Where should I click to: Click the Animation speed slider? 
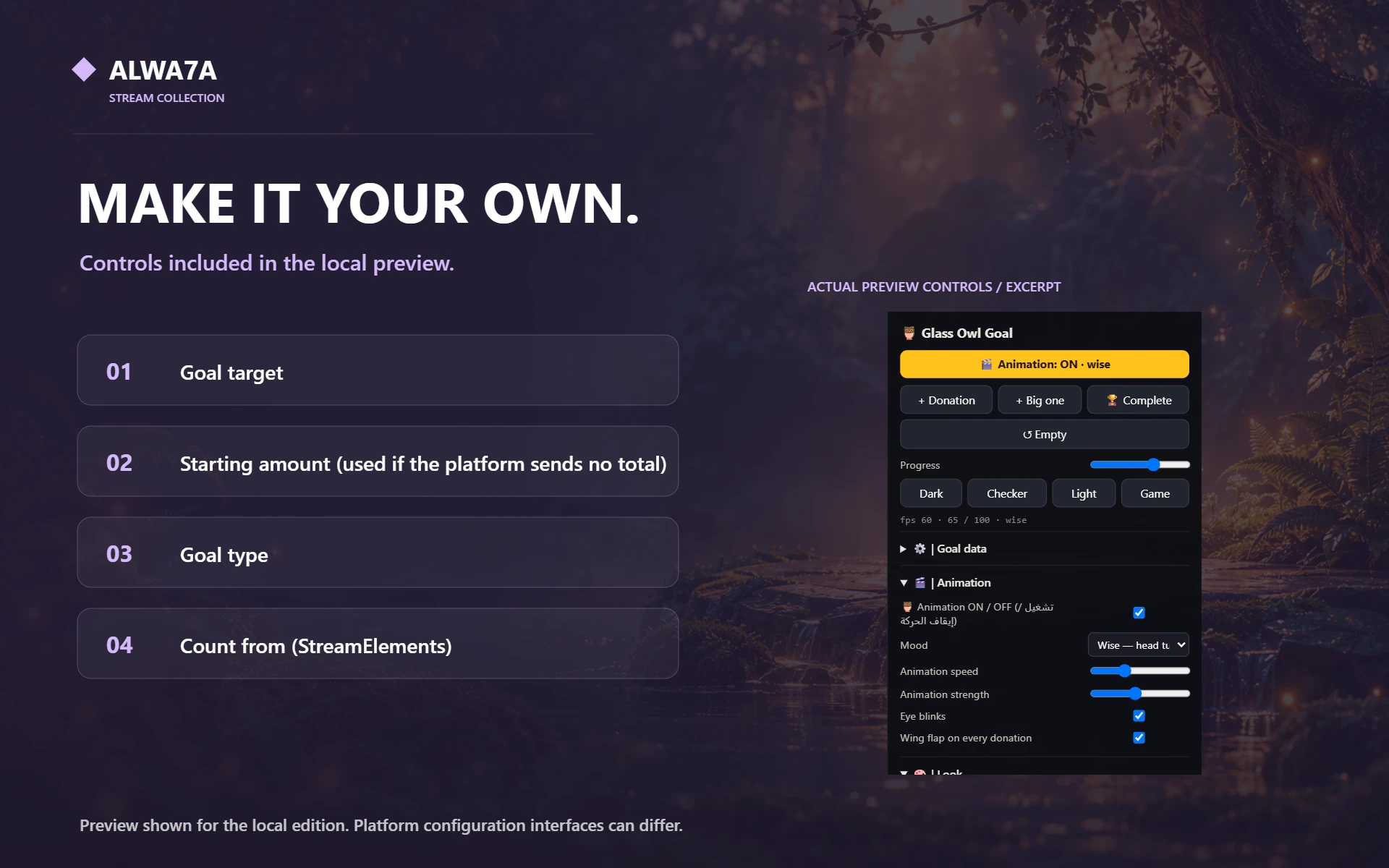click(x=1139, y=671)
